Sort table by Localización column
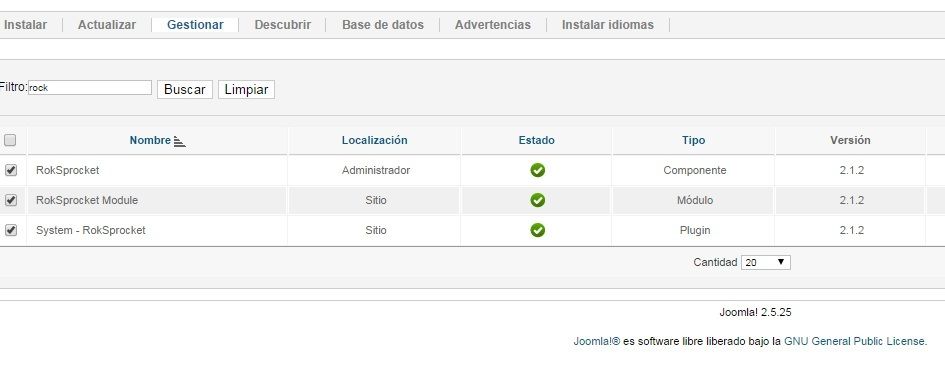945x384 pixels. point(374,140)
